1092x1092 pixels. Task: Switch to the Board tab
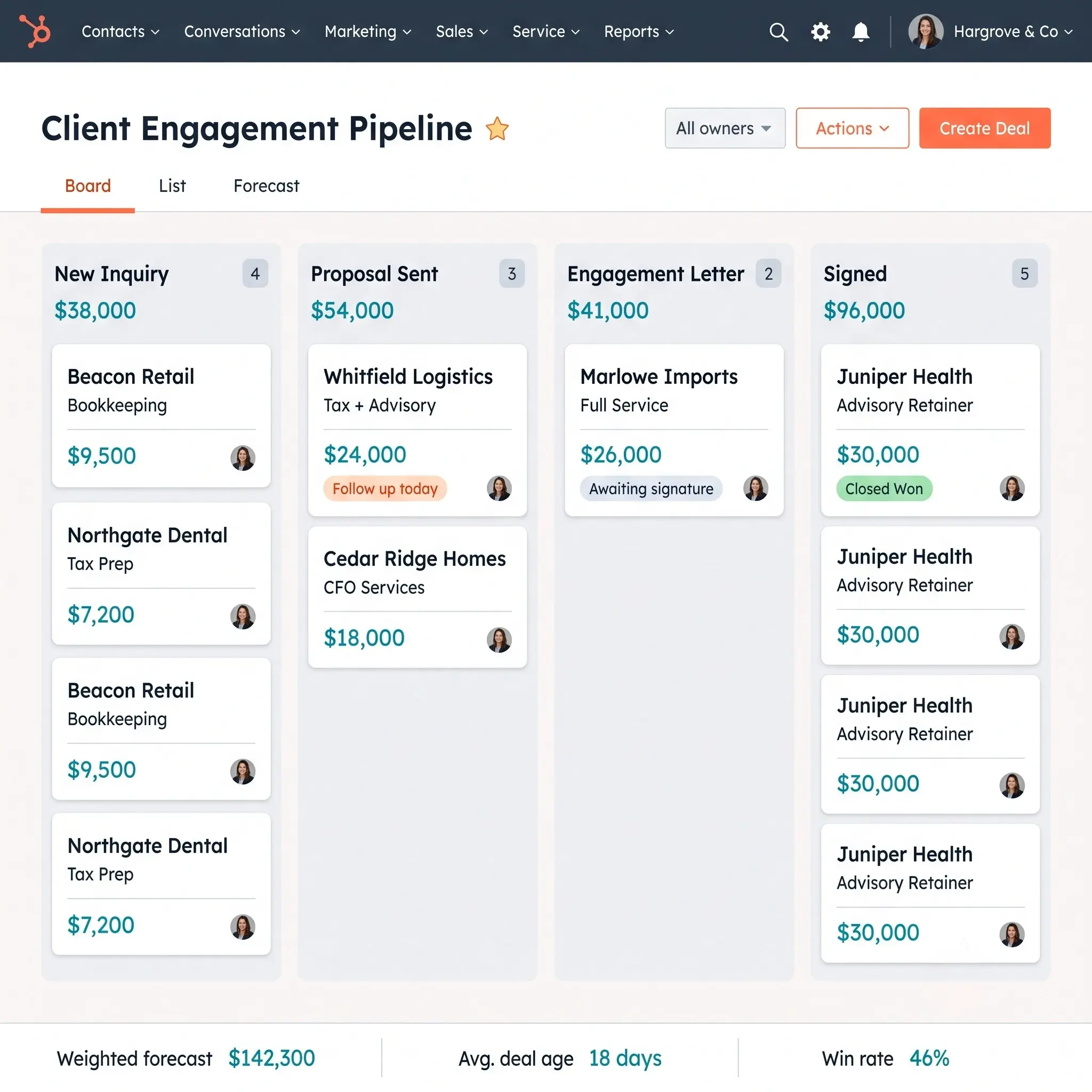coord(87,186)
